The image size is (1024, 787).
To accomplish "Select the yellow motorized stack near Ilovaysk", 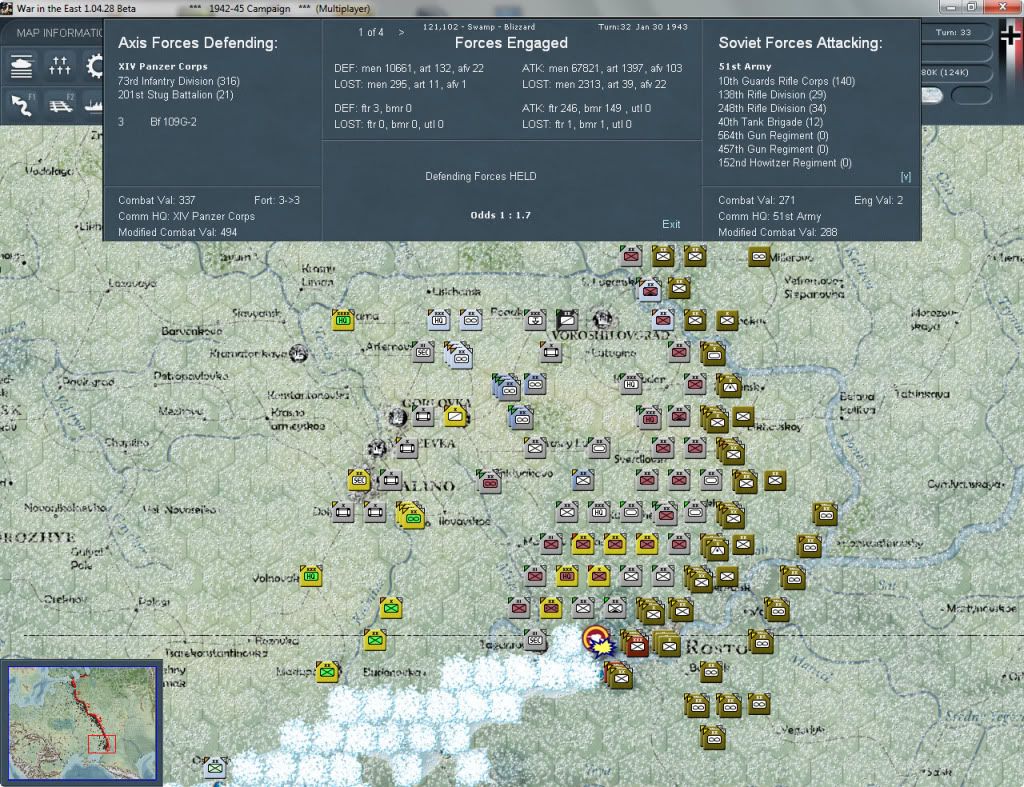I will (x=411, y=515).
